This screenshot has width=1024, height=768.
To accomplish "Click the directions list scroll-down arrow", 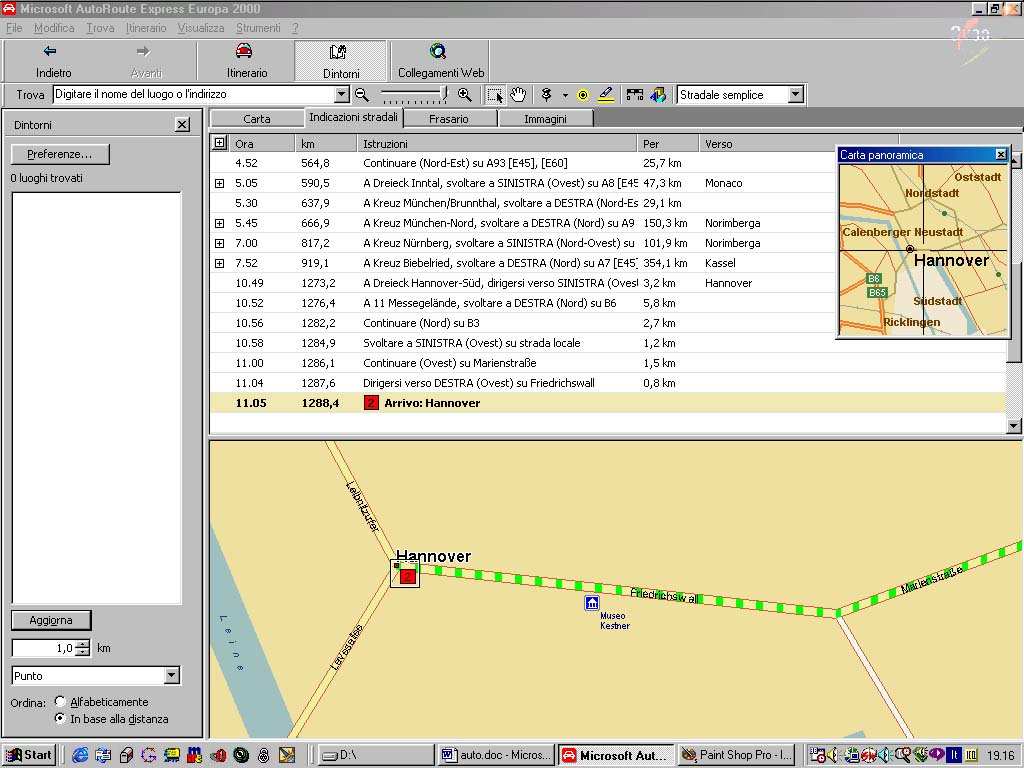I will [1014, 426].
